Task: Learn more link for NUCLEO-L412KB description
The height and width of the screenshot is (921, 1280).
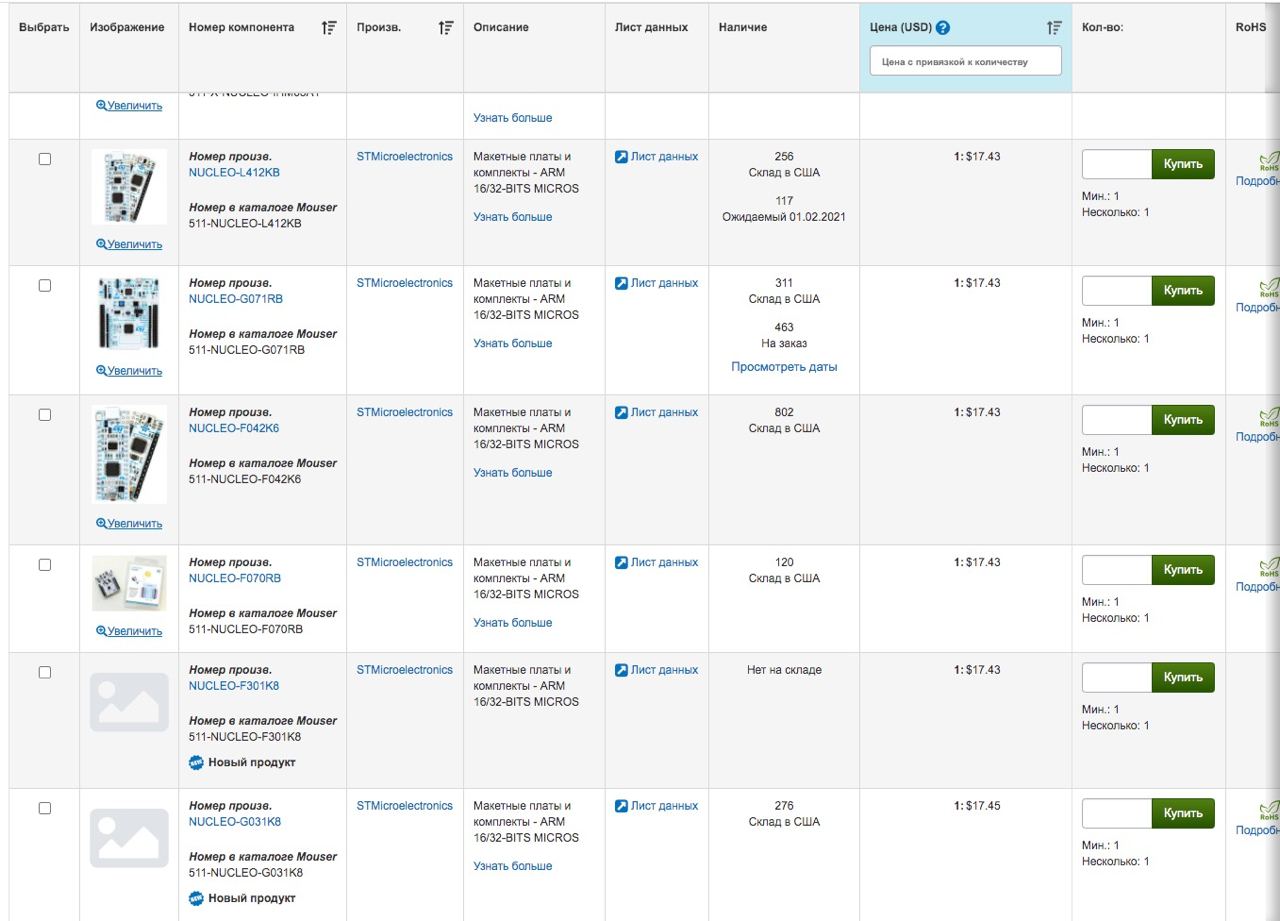Action: [513, 217]
